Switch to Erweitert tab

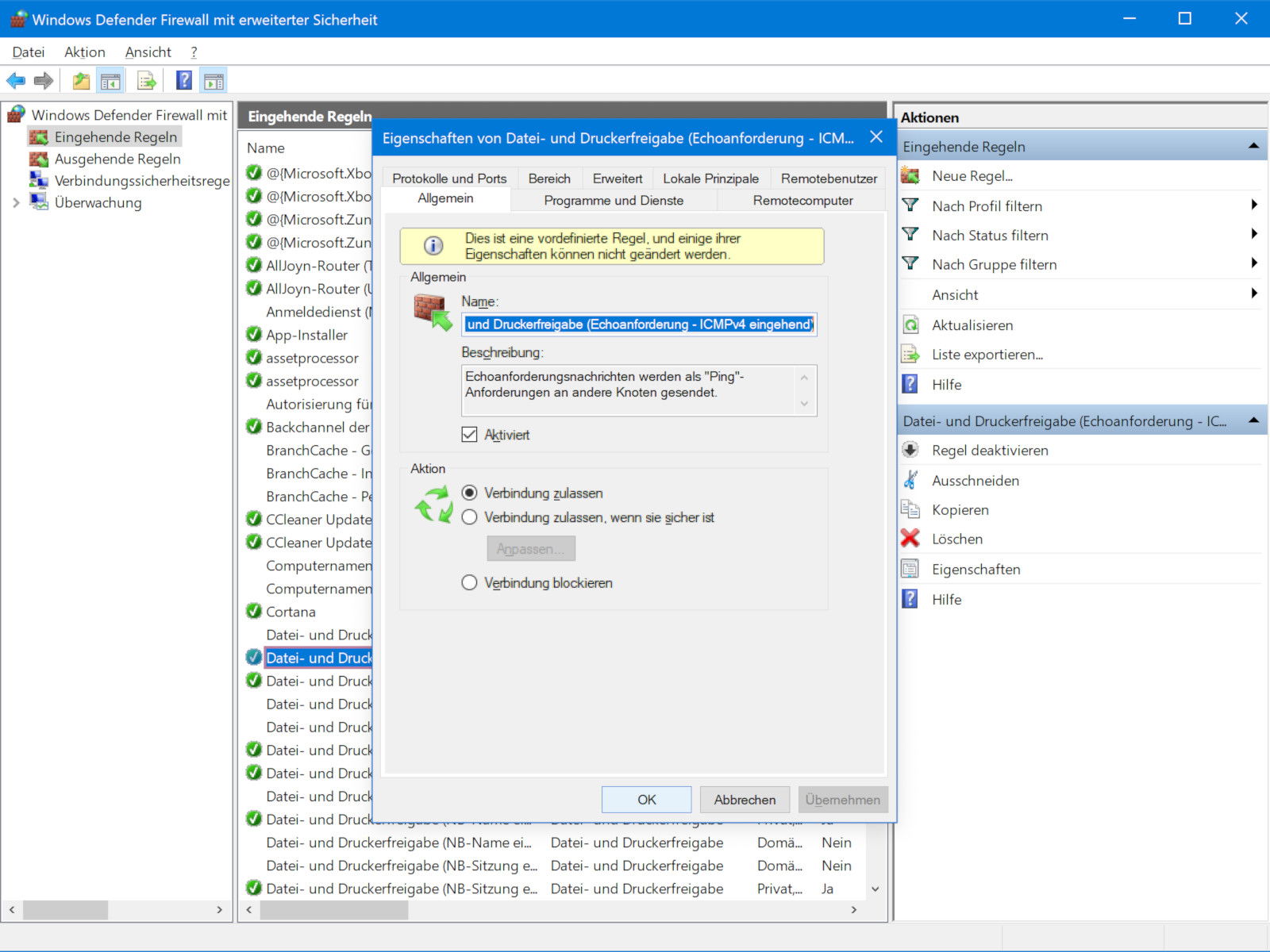pos(618,178)
